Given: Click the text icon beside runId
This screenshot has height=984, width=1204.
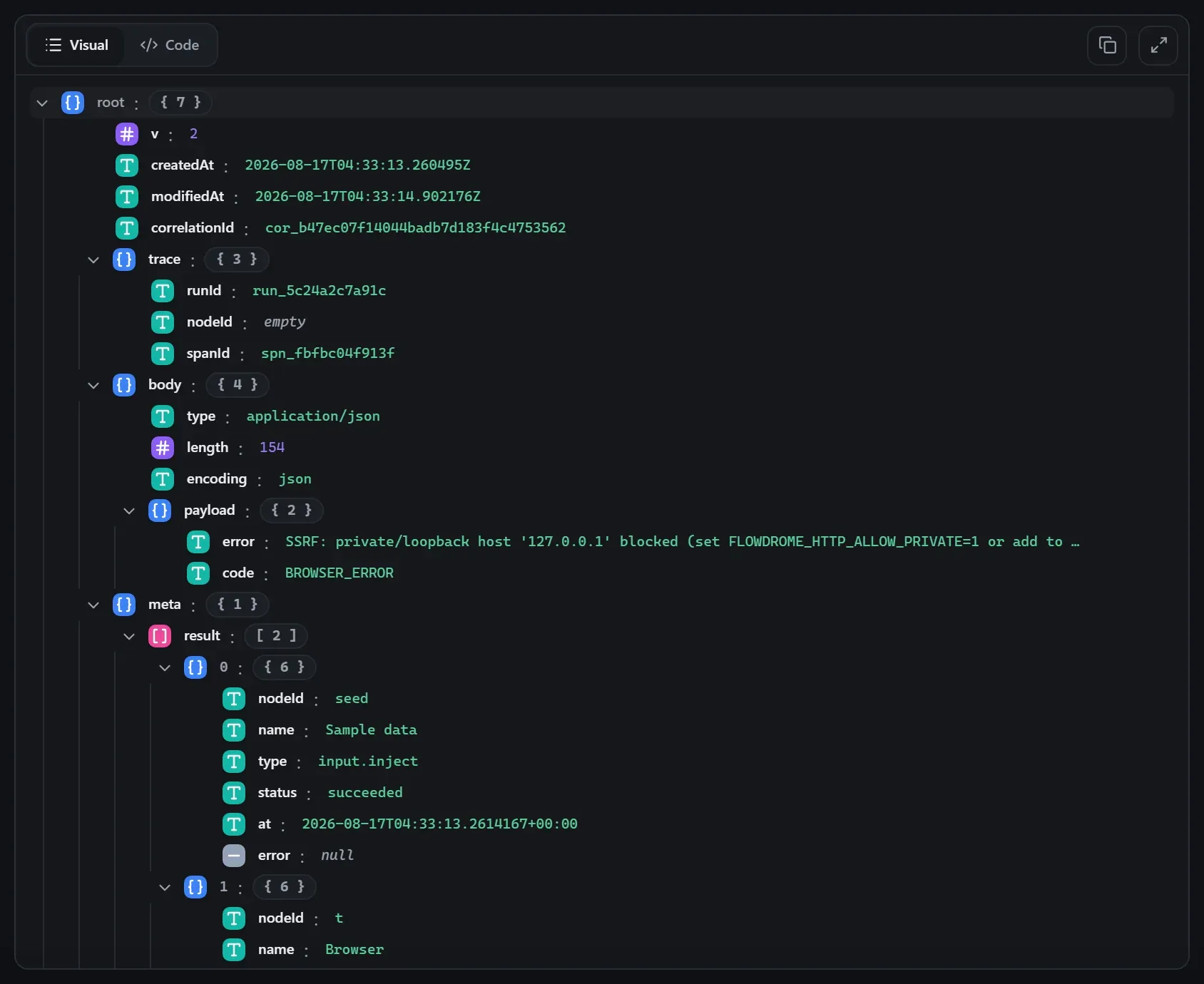Looking at the screenshot, I should (163, 291).
